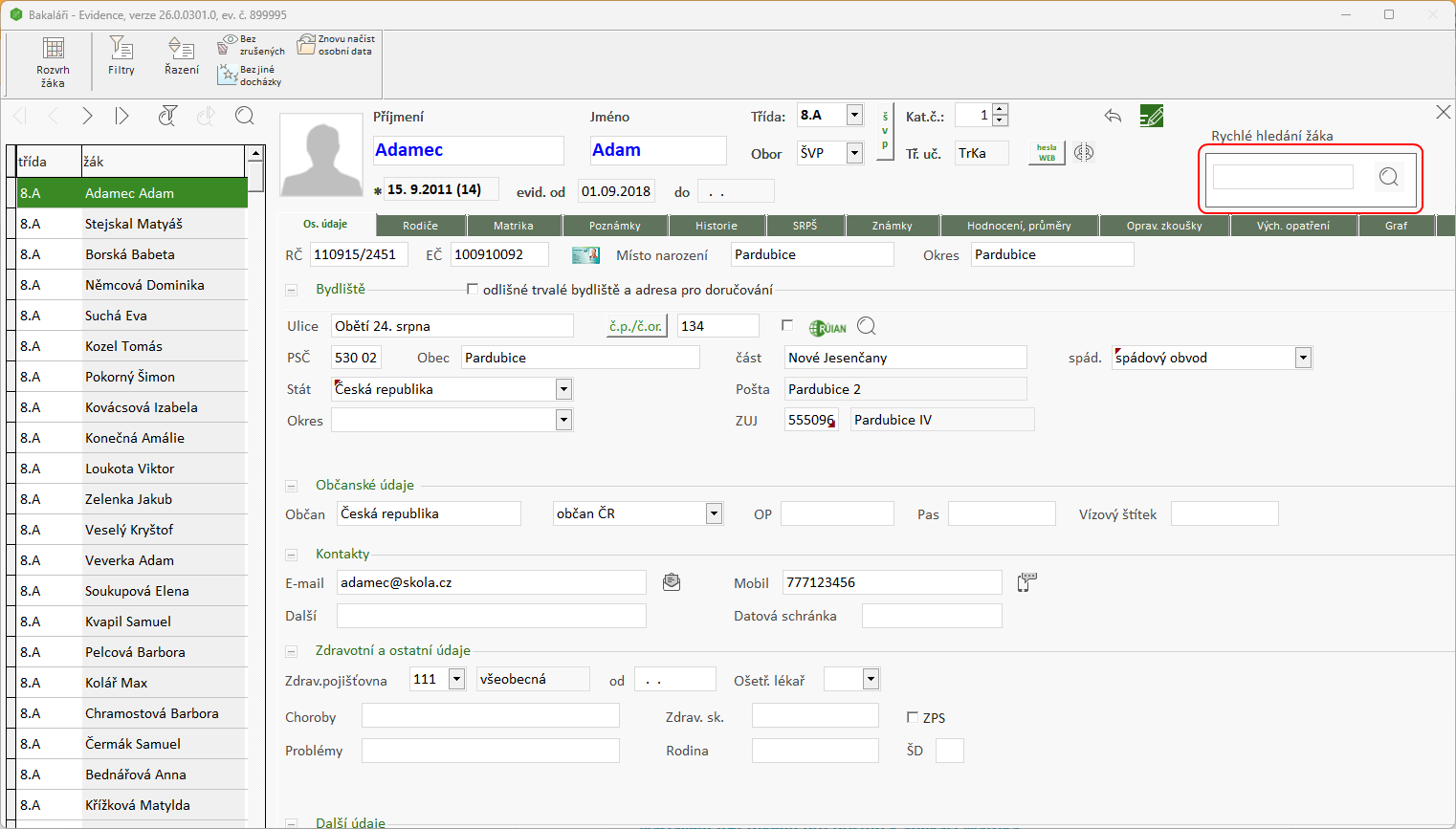This screenshot has width=1456, height=829.
Task: Click the Rychlé hledání žáka input field
Action: coord(1282,177)
